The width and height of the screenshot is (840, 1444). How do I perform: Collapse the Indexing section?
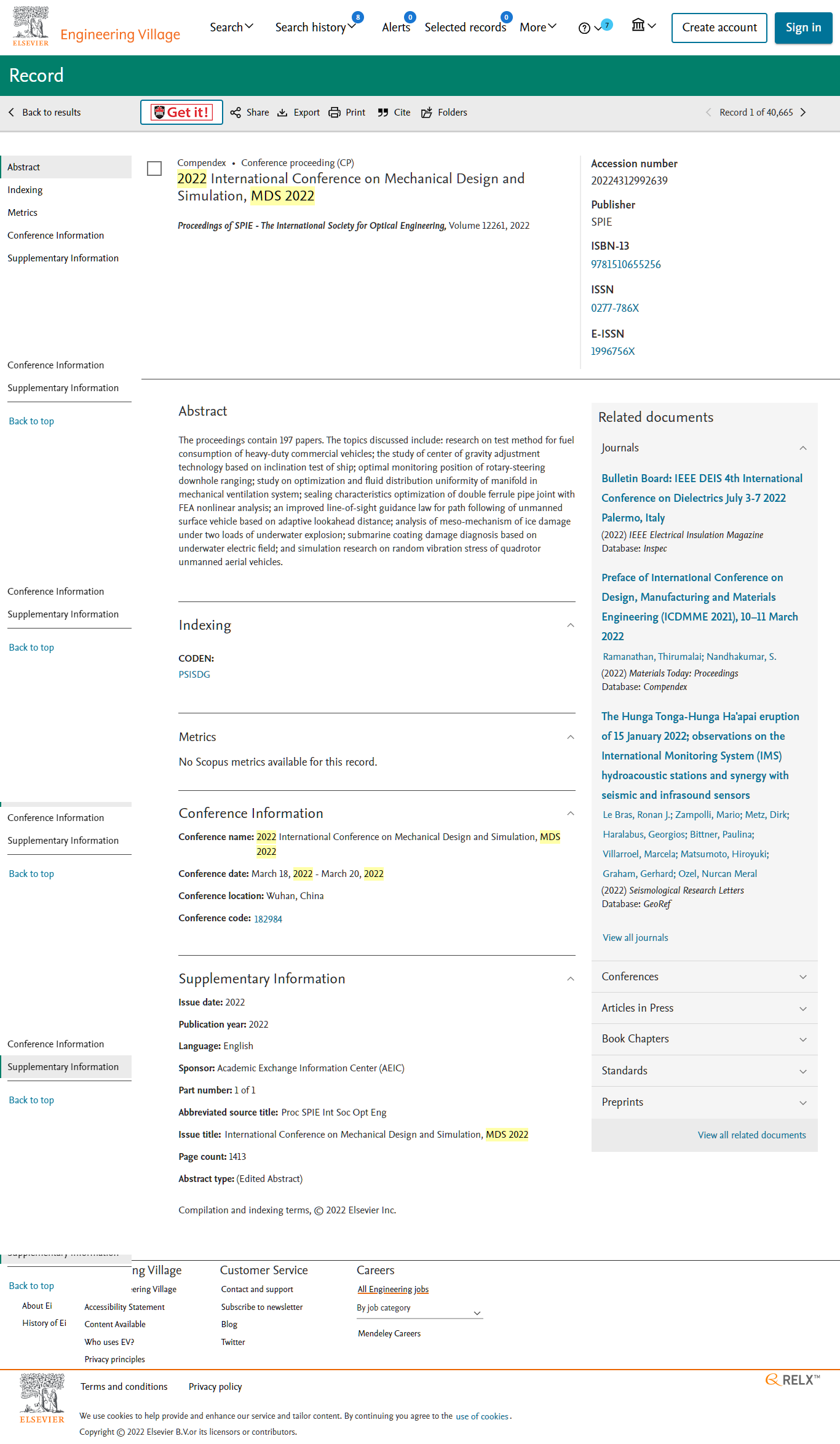pos(571,625)
